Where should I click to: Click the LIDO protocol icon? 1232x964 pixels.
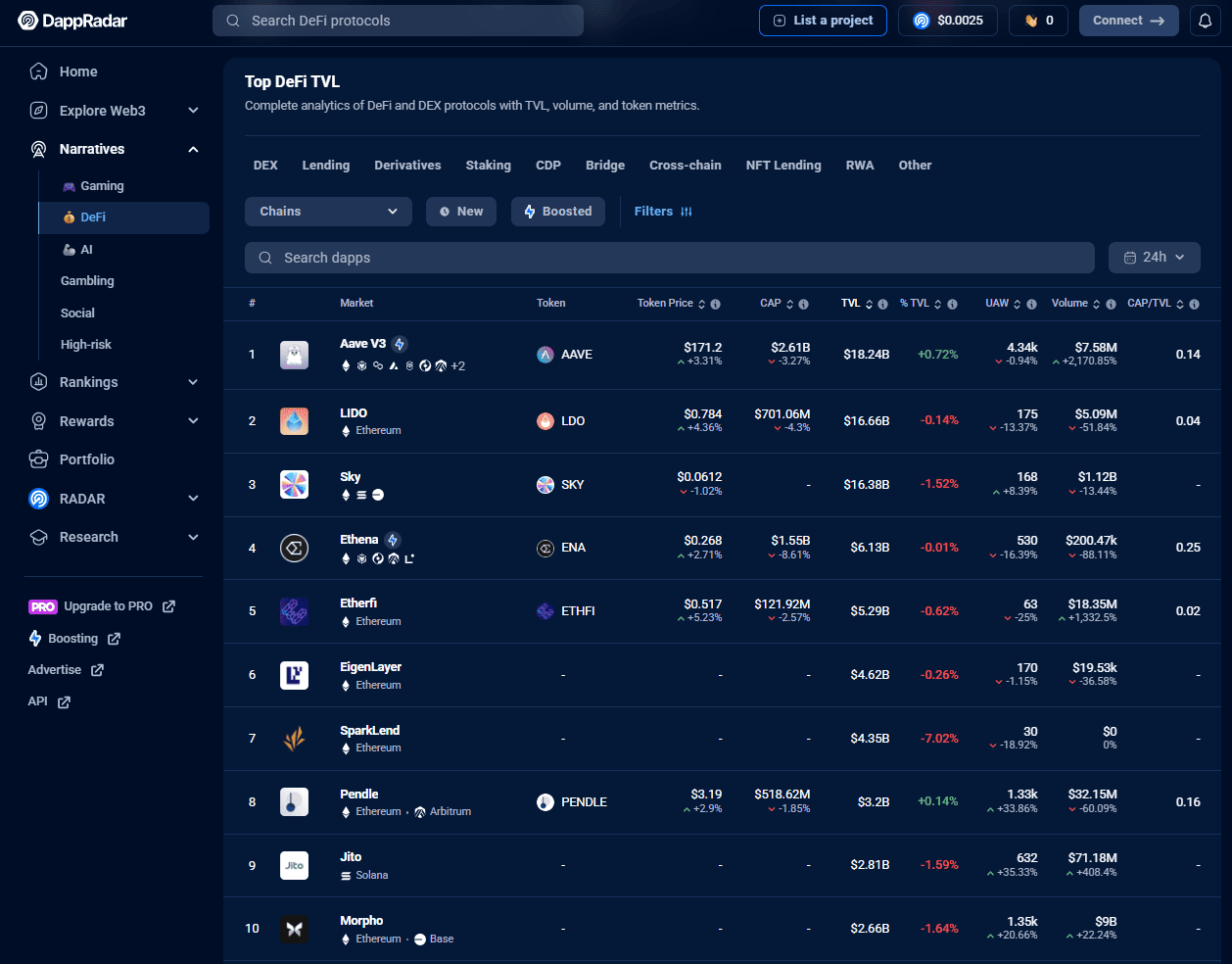click(x=294, y=421)
